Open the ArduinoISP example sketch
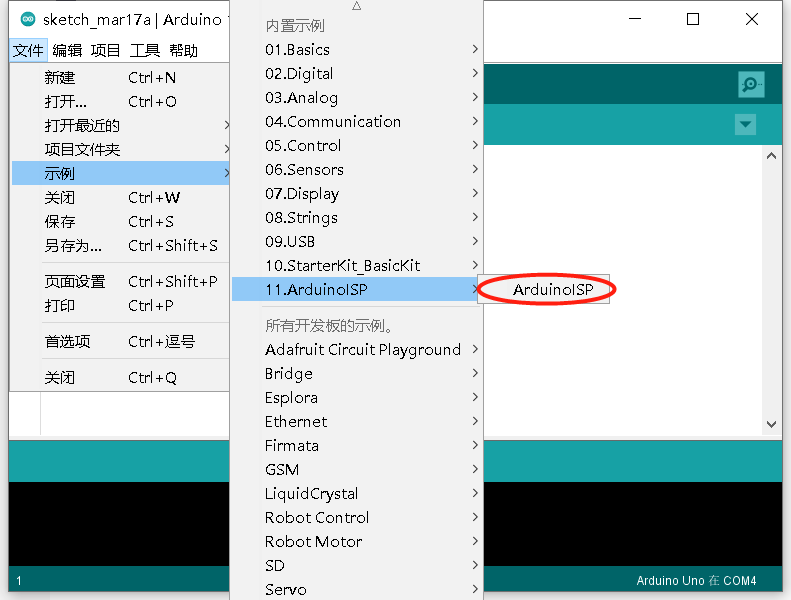Screen dimensions: 791x600 pos(544,289)
